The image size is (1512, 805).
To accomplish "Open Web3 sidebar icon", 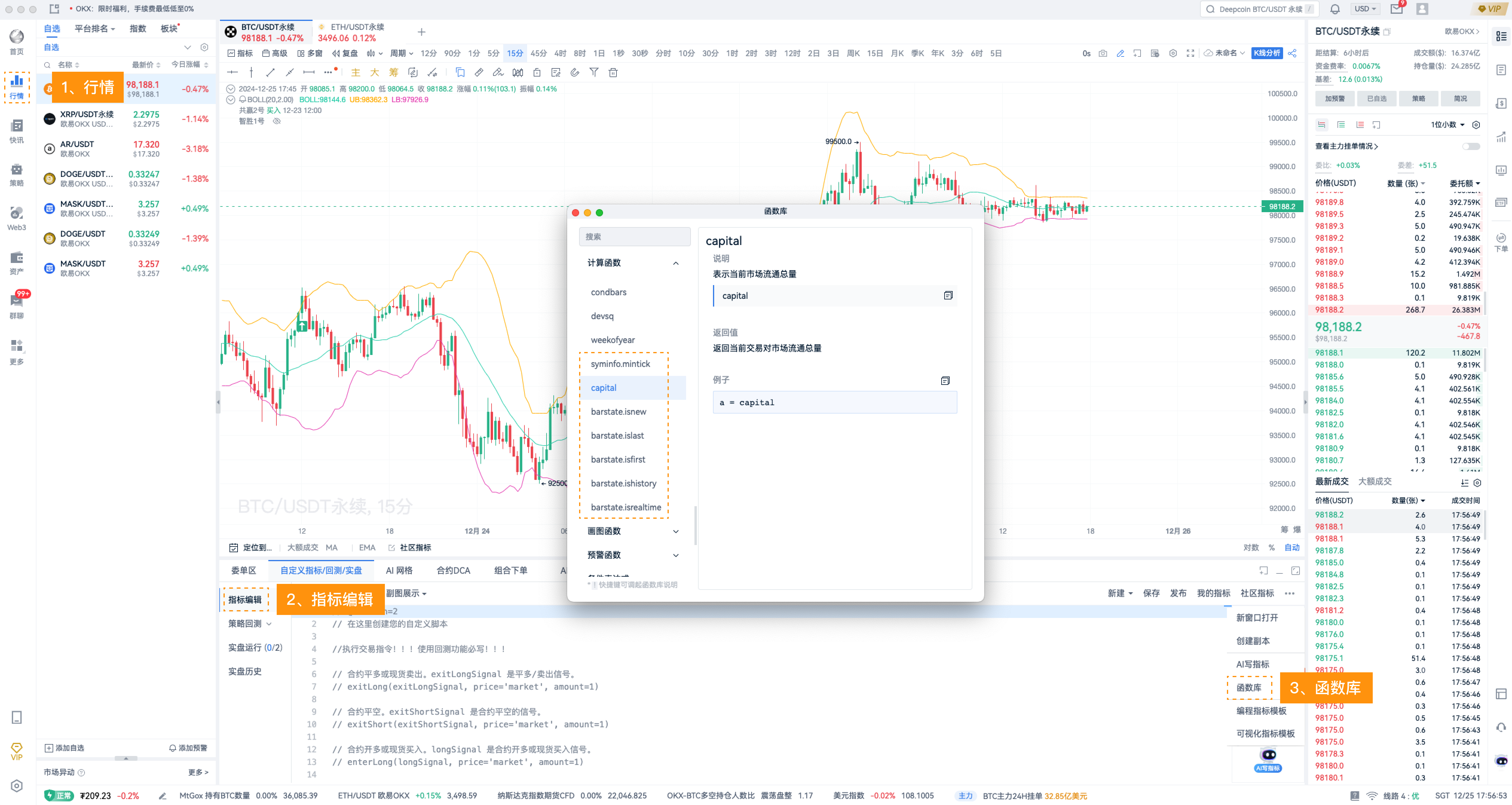I will pyautogui.click(x=17, y=219).
